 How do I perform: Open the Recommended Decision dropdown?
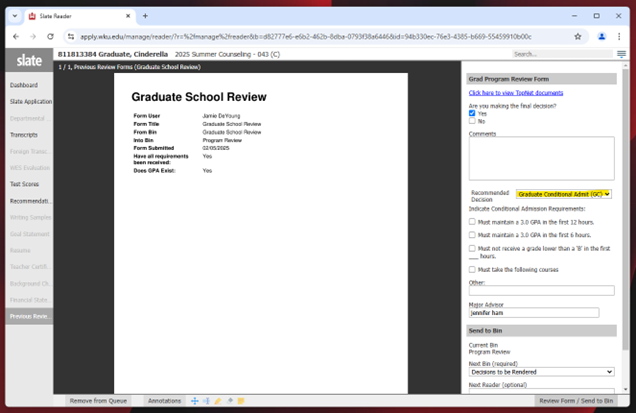point(564,194)
